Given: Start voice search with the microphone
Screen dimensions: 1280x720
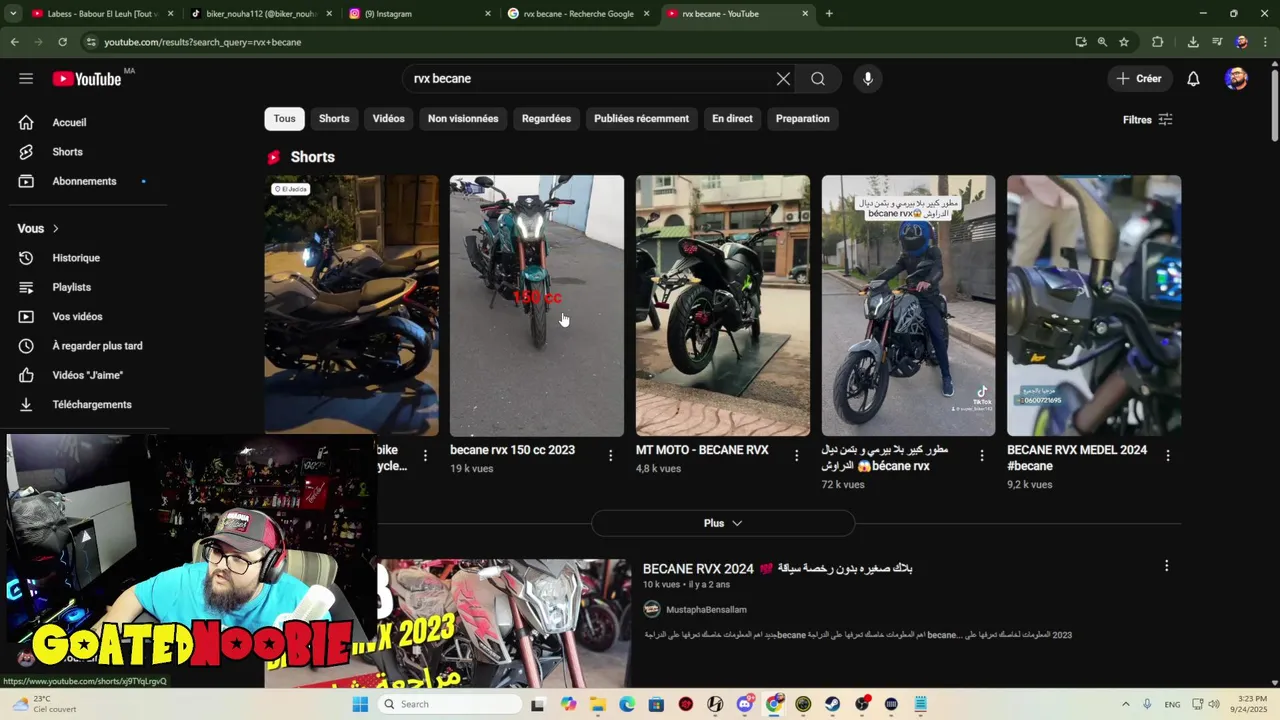Looking at the screenshot, I should (867, 79).
